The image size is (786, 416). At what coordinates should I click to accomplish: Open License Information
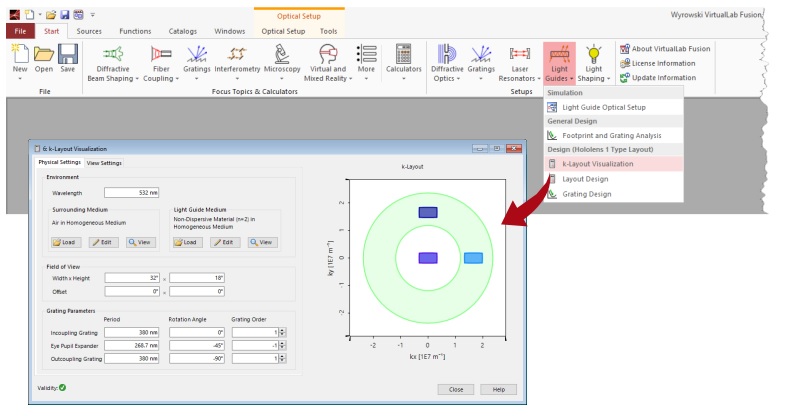[658, 63]
